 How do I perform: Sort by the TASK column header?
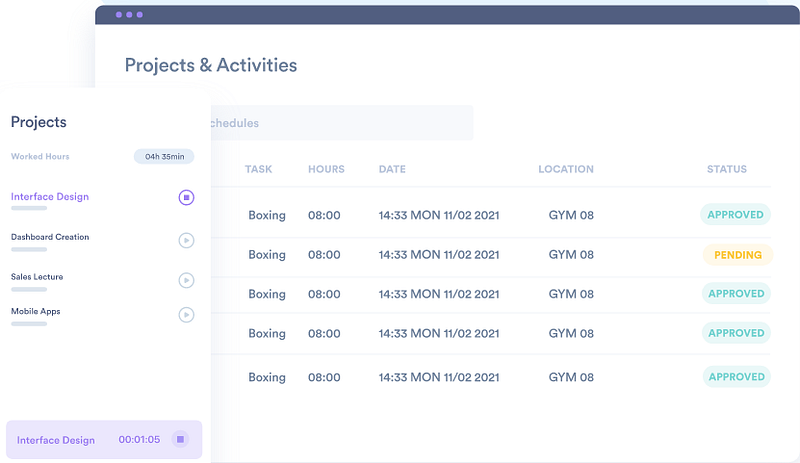point(258,169)
